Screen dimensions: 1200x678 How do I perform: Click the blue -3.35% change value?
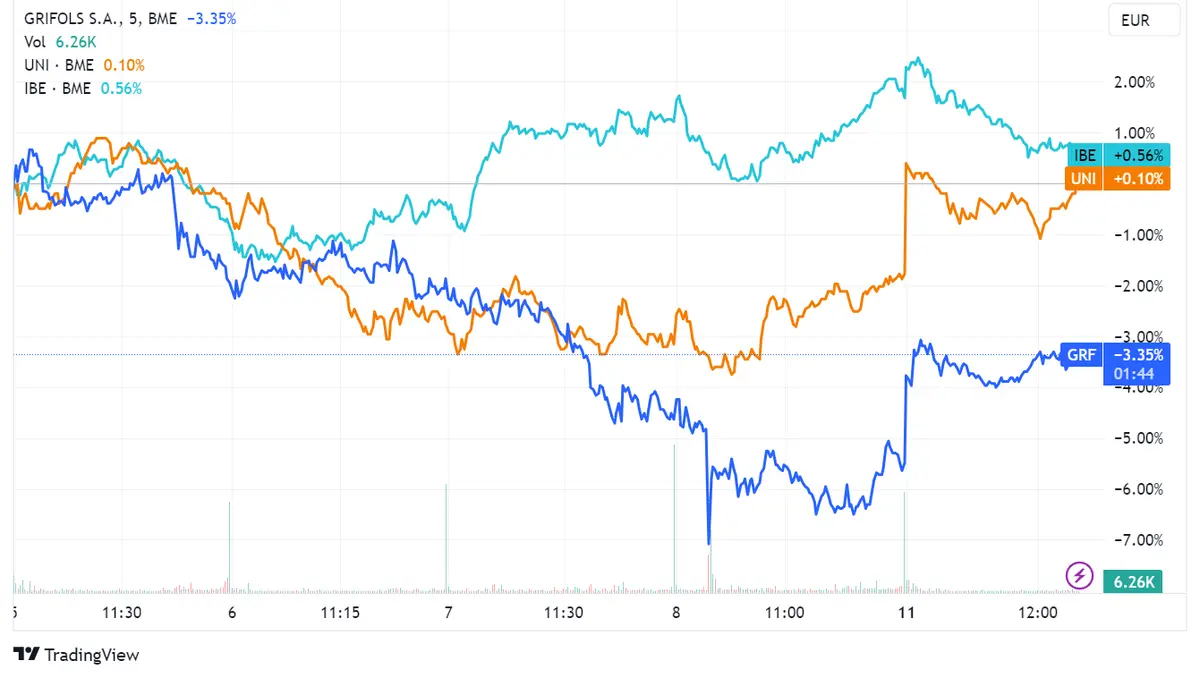coord(211,17)
